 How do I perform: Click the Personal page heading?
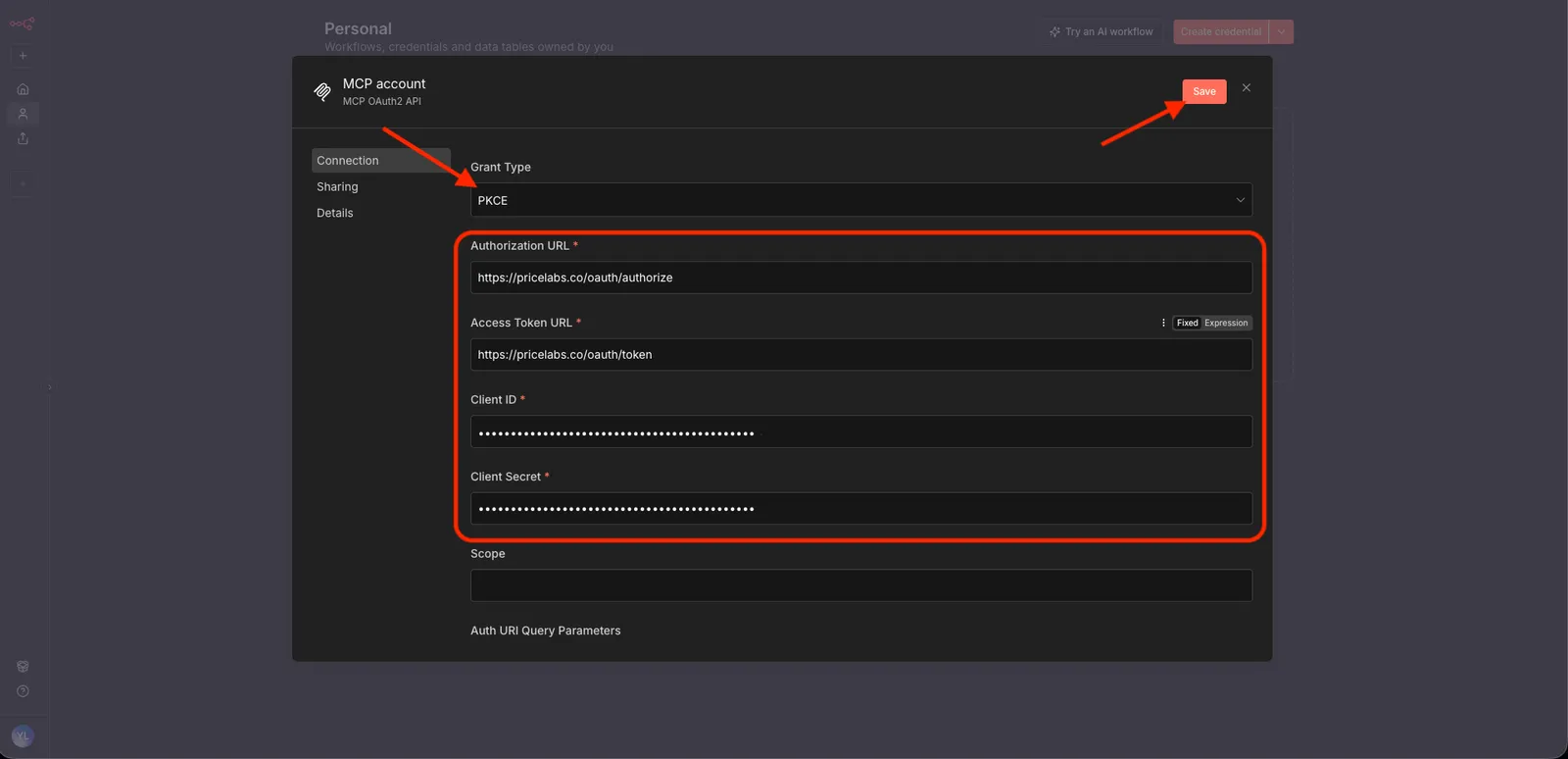(358, 29)
